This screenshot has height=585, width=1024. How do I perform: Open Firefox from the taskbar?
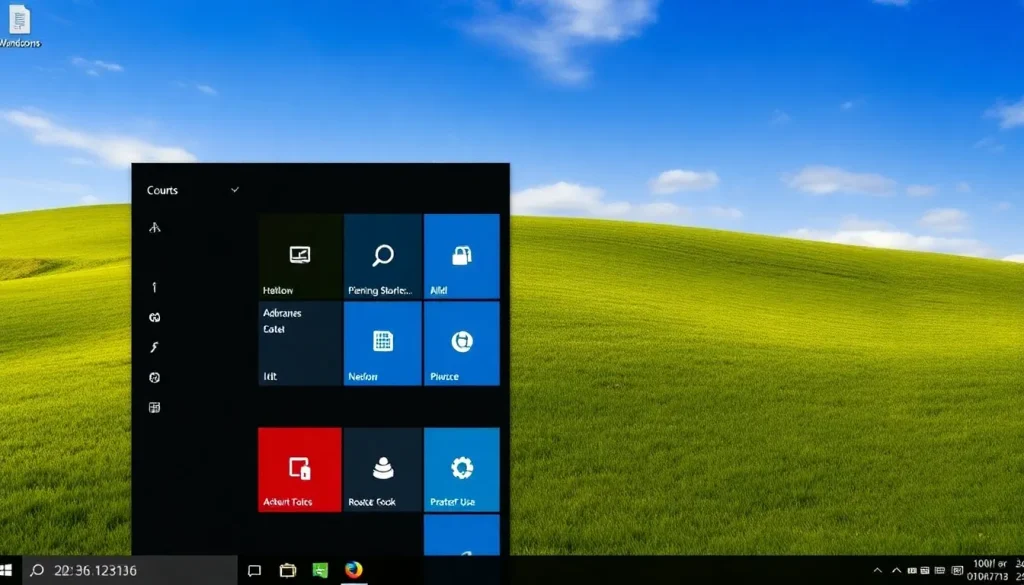point(354,569)
